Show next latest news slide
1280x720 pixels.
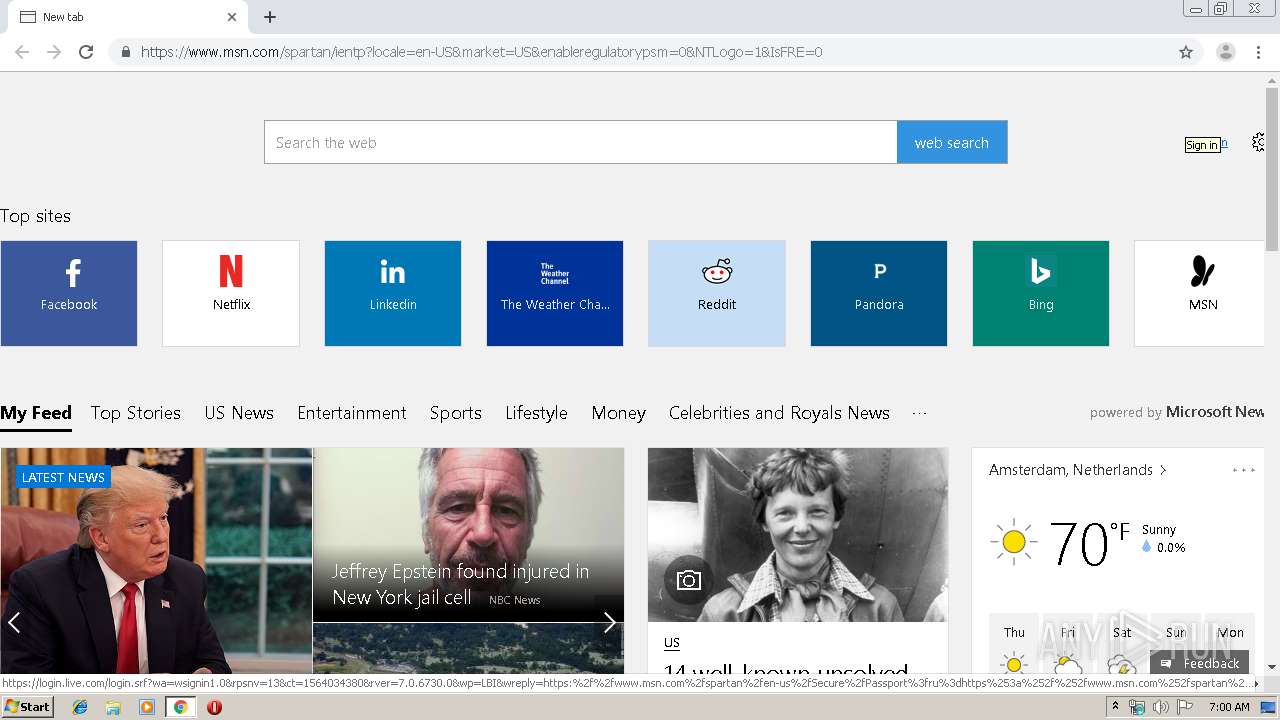[609, 623]
